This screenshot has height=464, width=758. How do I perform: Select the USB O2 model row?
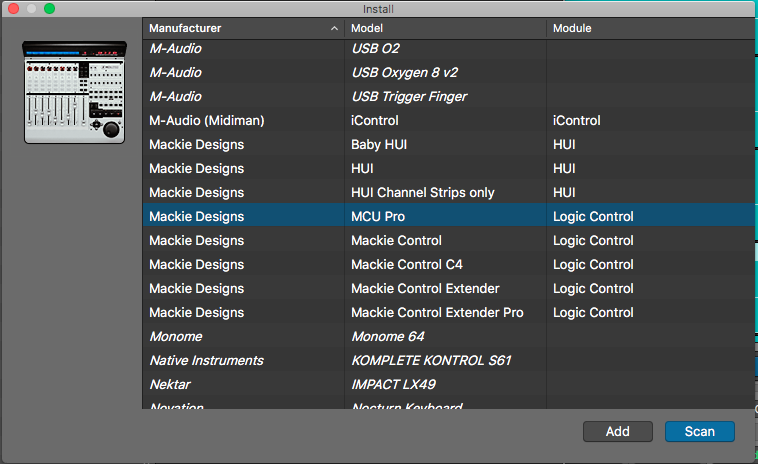pos(449,48)
